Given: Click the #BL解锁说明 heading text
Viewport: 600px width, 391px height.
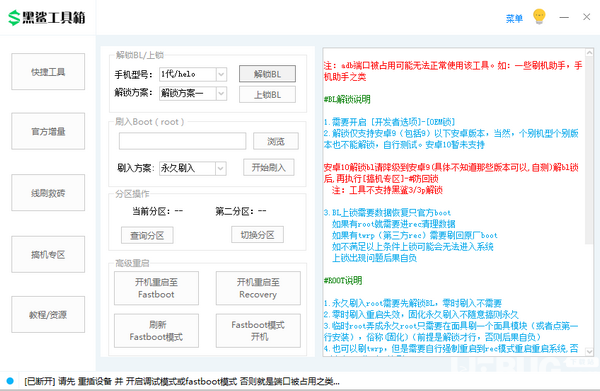Looking at the screenshot, I should [347, 99].
